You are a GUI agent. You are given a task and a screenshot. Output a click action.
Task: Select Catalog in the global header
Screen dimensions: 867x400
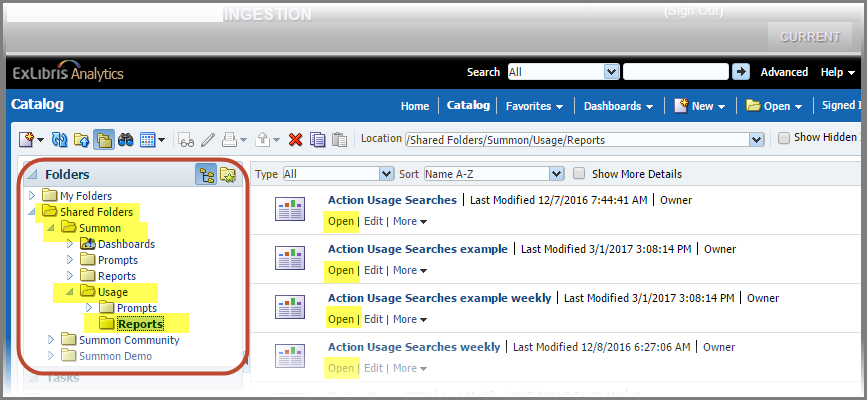pos(468,105)
